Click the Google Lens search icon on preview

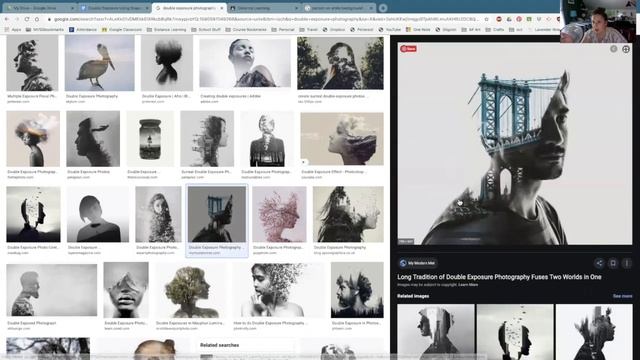(626, 49)
